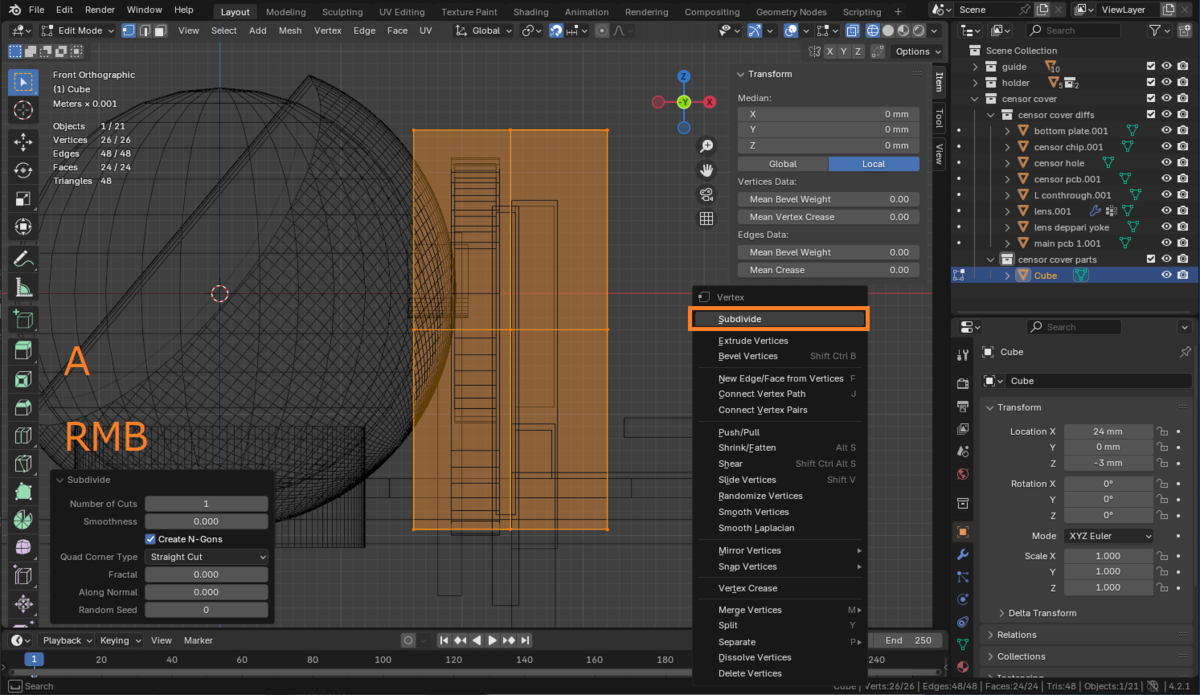Toggle camera view icon in viewport
The width and height of the screenshot is (1200, 695).
click(x=706, y=194)
